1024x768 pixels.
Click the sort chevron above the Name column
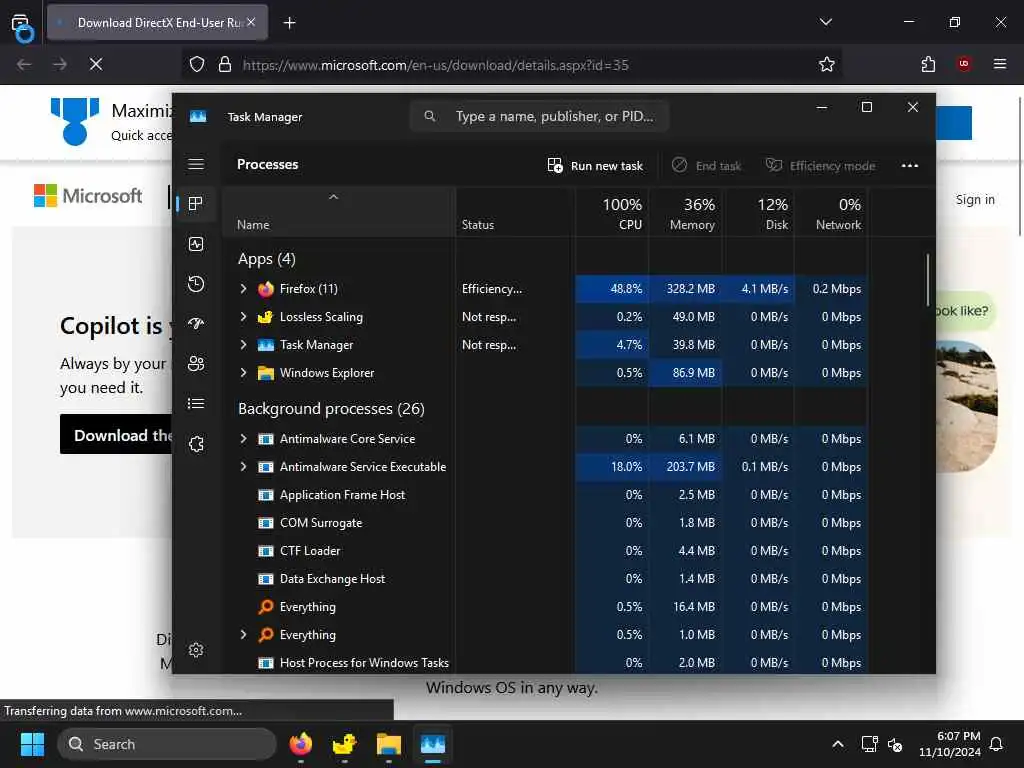pyautogui.click(x=333, y=197)
